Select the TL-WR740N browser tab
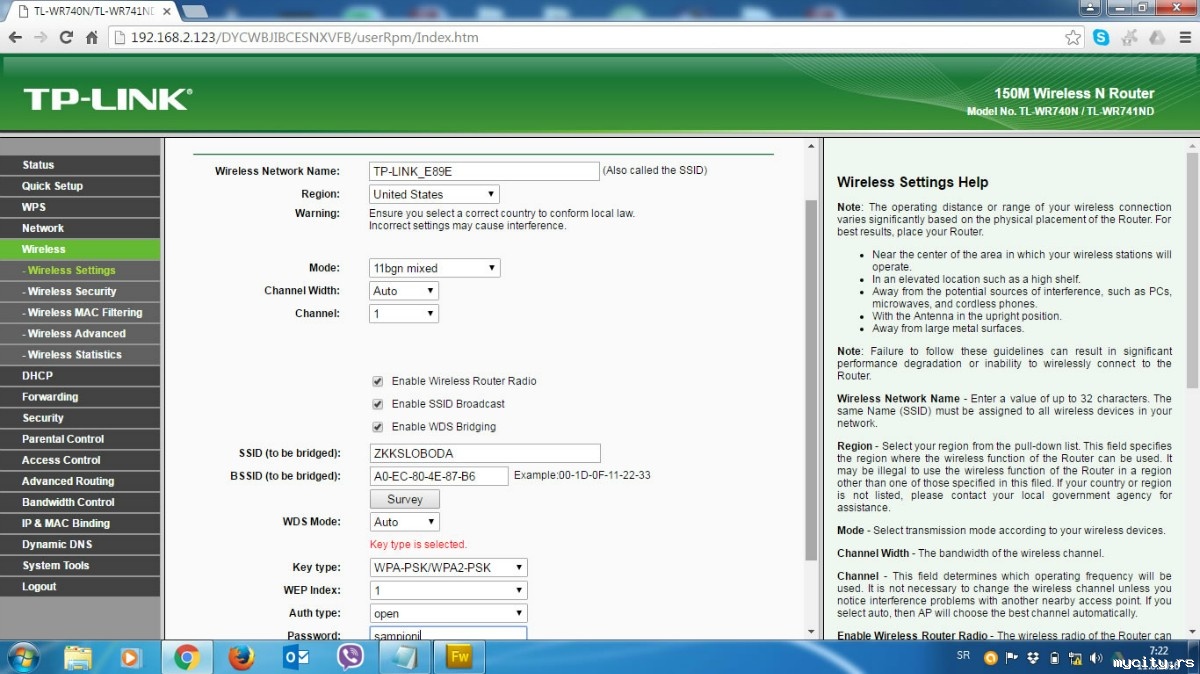The height and width of the screenshot is (674, 1200). pyautogui.click(x=90, y=11)
